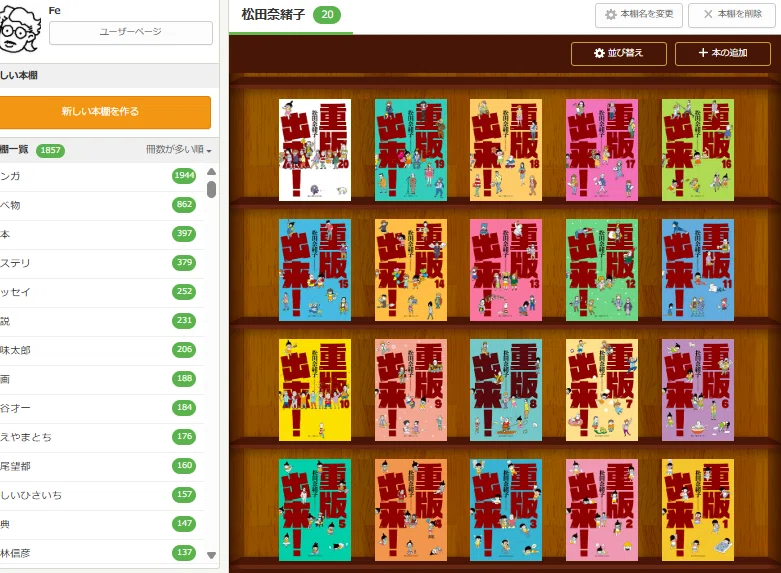Open 重版出来! volume 16 cover
This screenshot has height=573, width=781.
pyautogui.click(x=698, y=150)
